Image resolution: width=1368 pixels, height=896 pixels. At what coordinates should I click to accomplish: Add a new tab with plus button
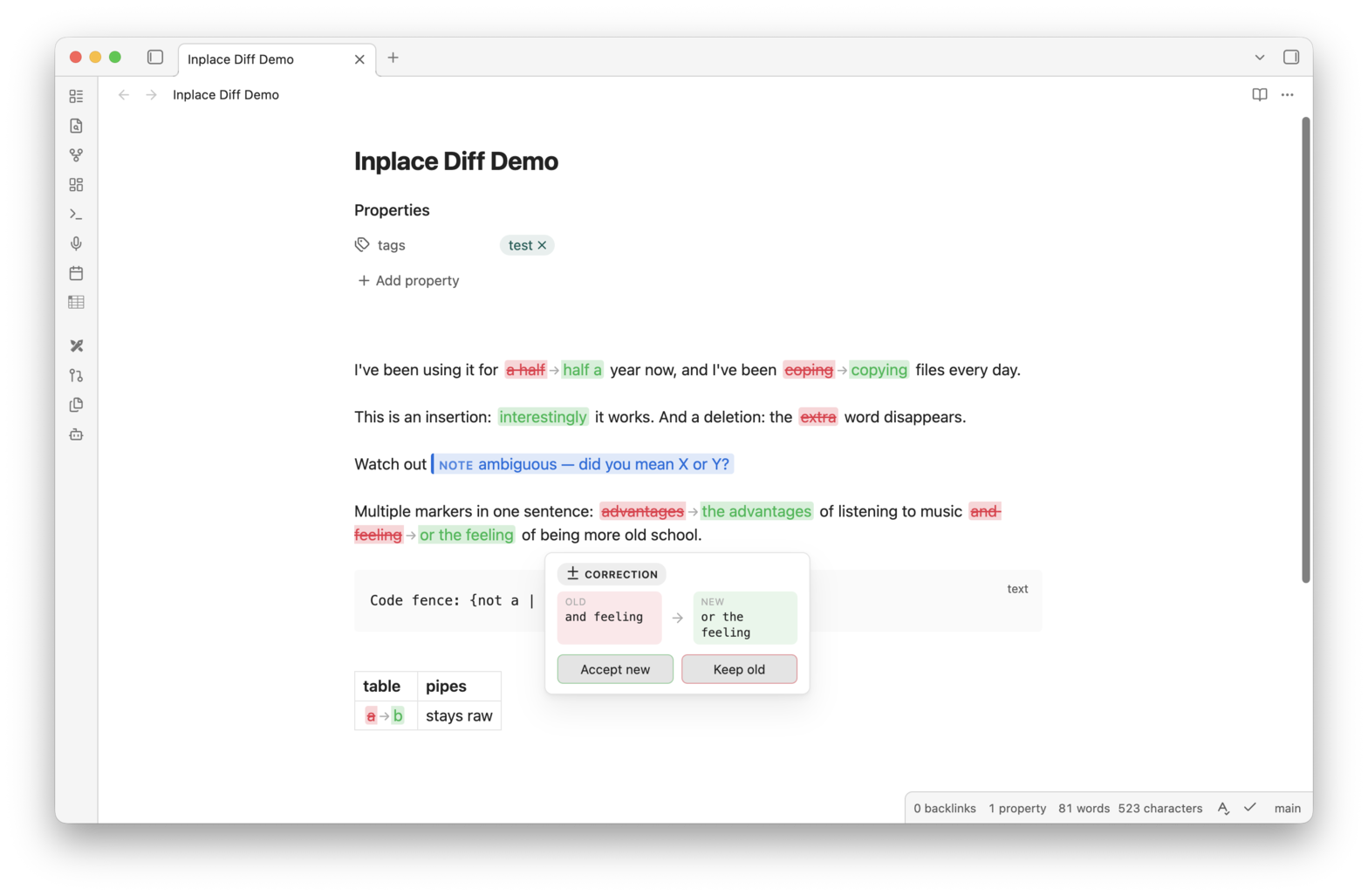pos(393,58)
